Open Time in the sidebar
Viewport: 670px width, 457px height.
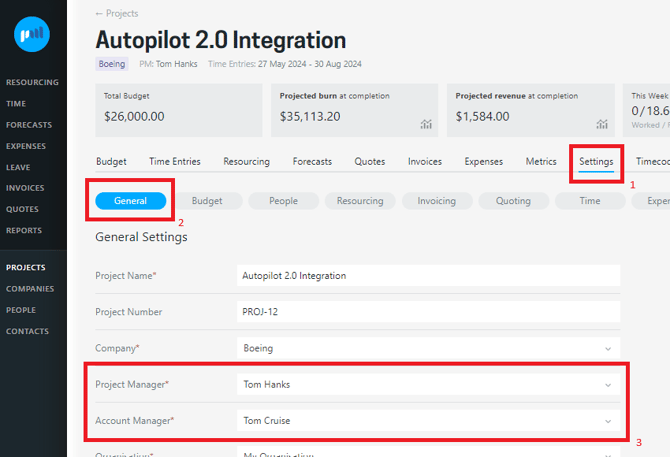(16, 104)
